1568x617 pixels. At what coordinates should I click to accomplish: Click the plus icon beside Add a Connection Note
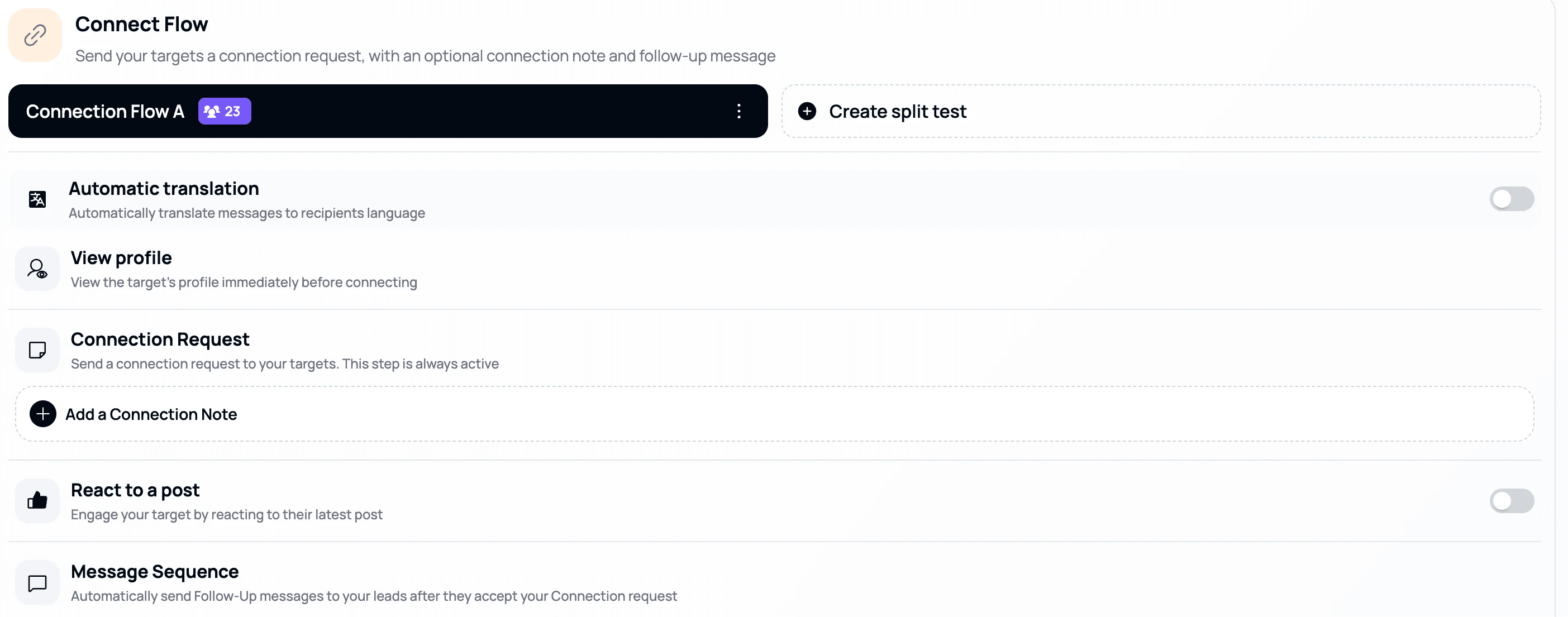tap(42, 414)
